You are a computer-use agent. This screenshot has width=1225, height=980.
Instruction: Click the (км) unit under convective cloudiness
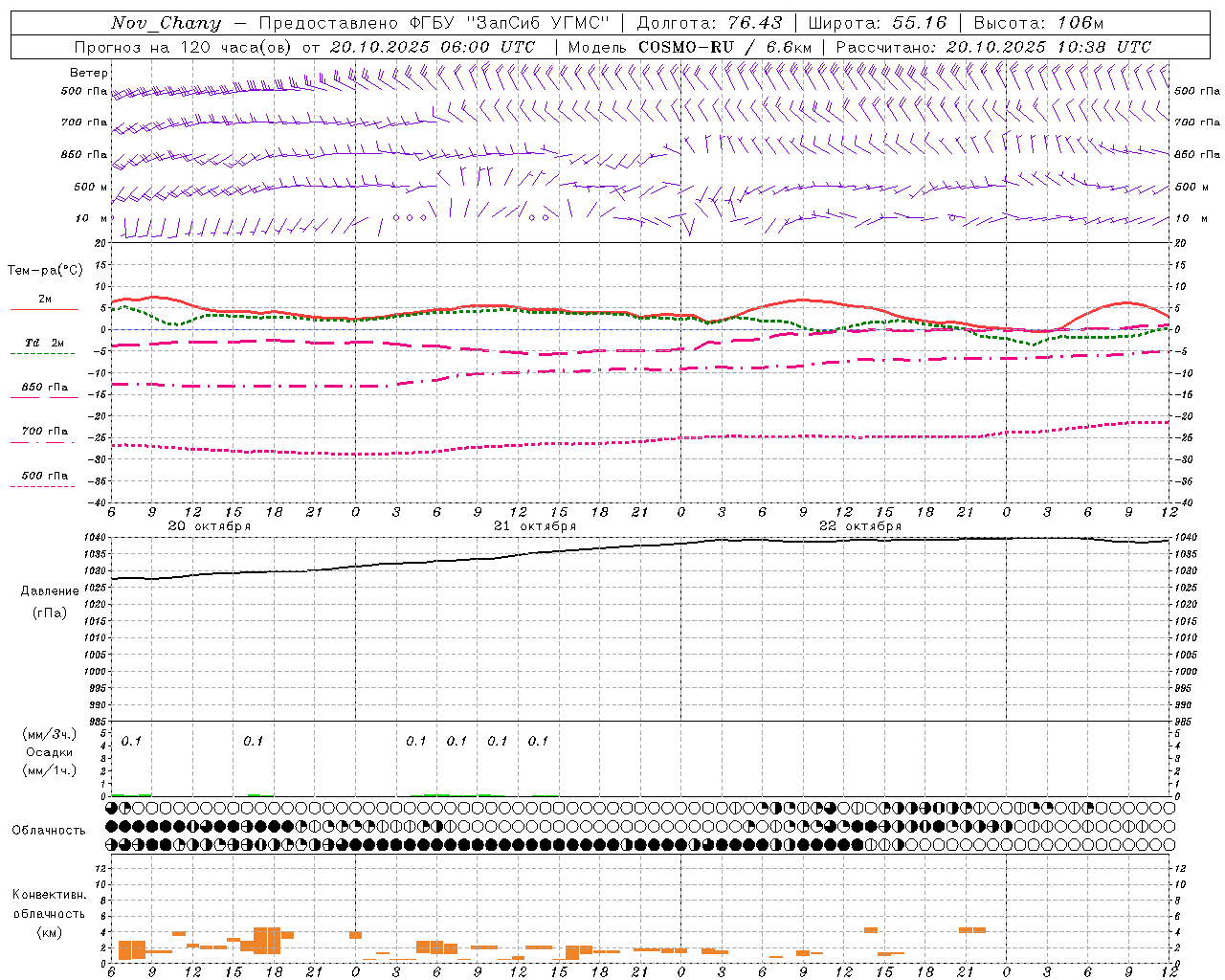(49, 932)
